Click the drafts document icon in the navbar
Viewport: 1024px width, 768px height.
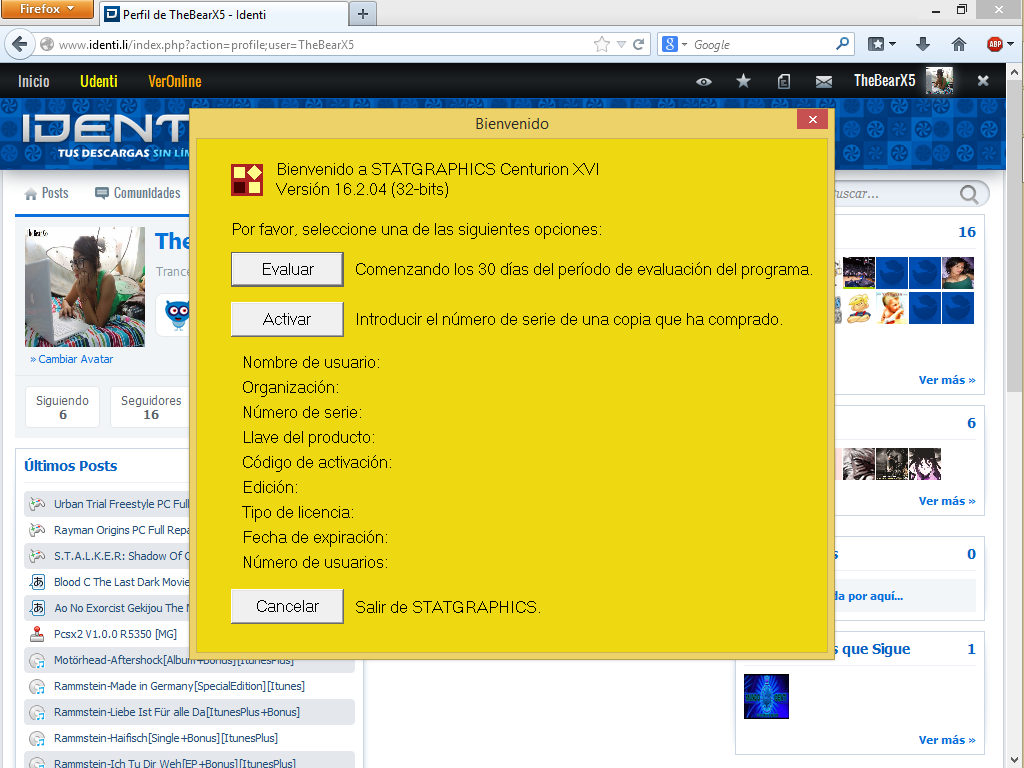[784, 81]
